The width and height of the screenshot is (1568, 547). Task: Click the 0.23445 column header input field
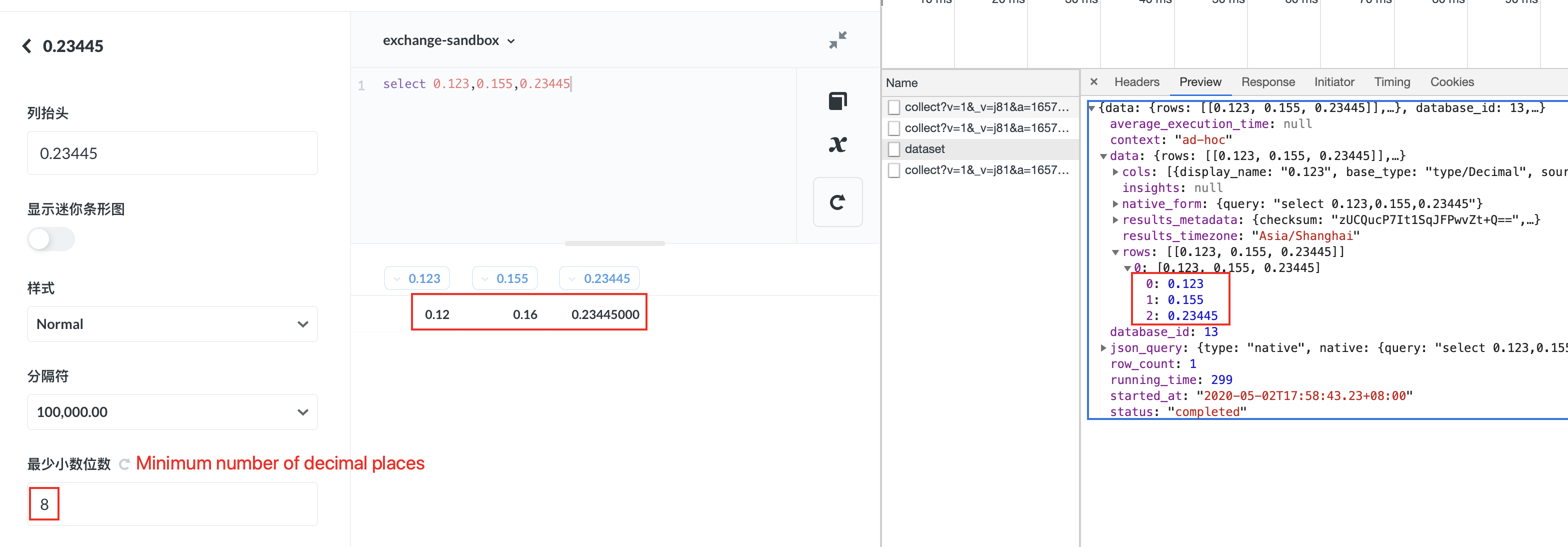click(x=172, y=152)
